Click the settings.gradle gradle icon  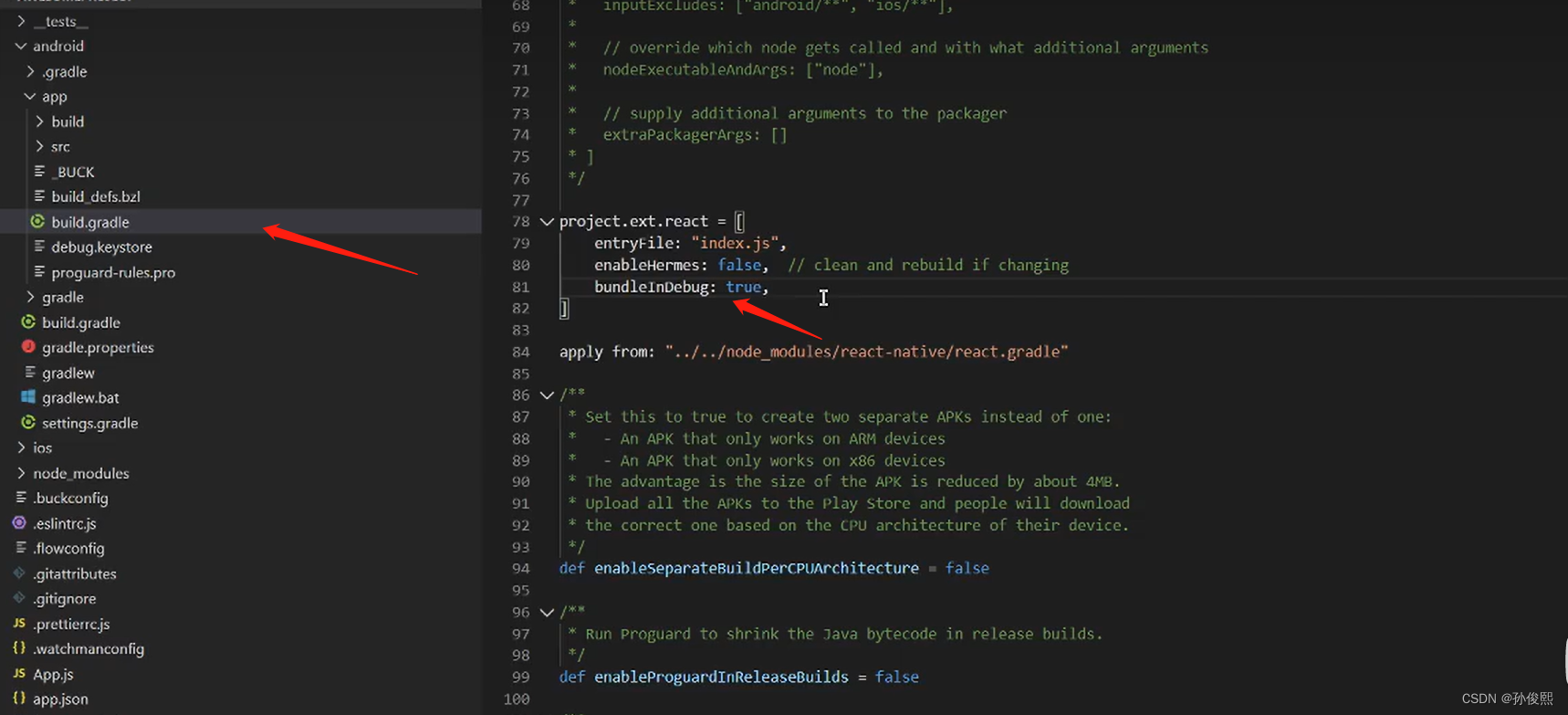[x=28, y=423]
